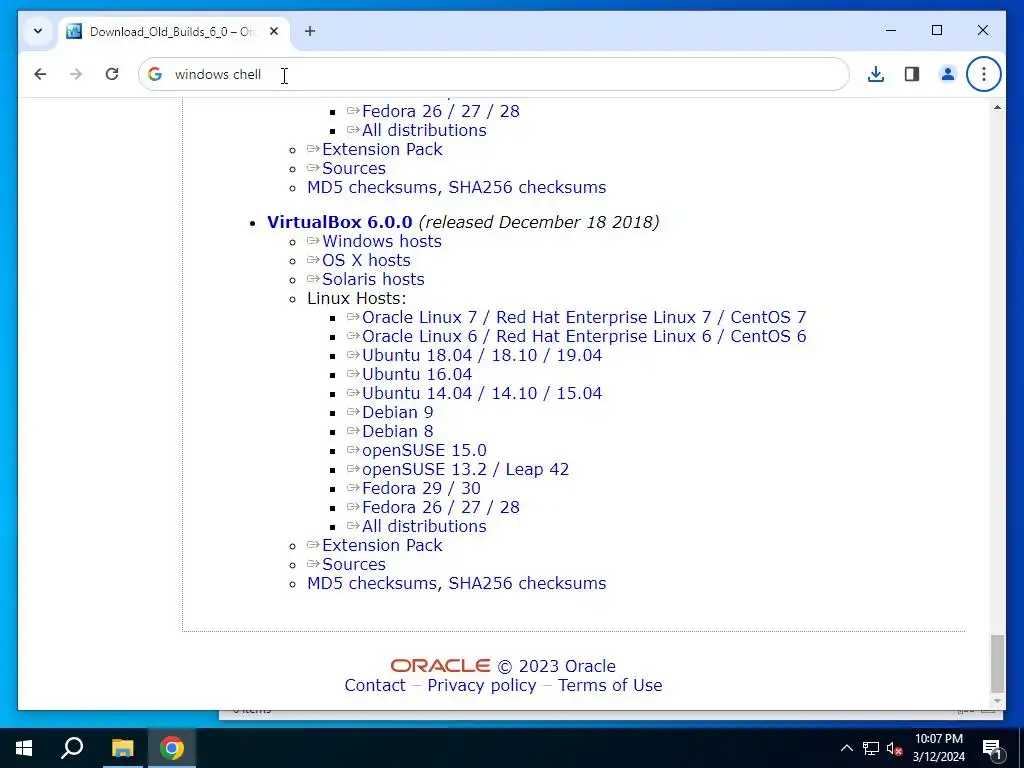Open the Privacy policy footer link
This screenshot has height=768, width=1024.
pyautogui.click(x=481, y=685)
